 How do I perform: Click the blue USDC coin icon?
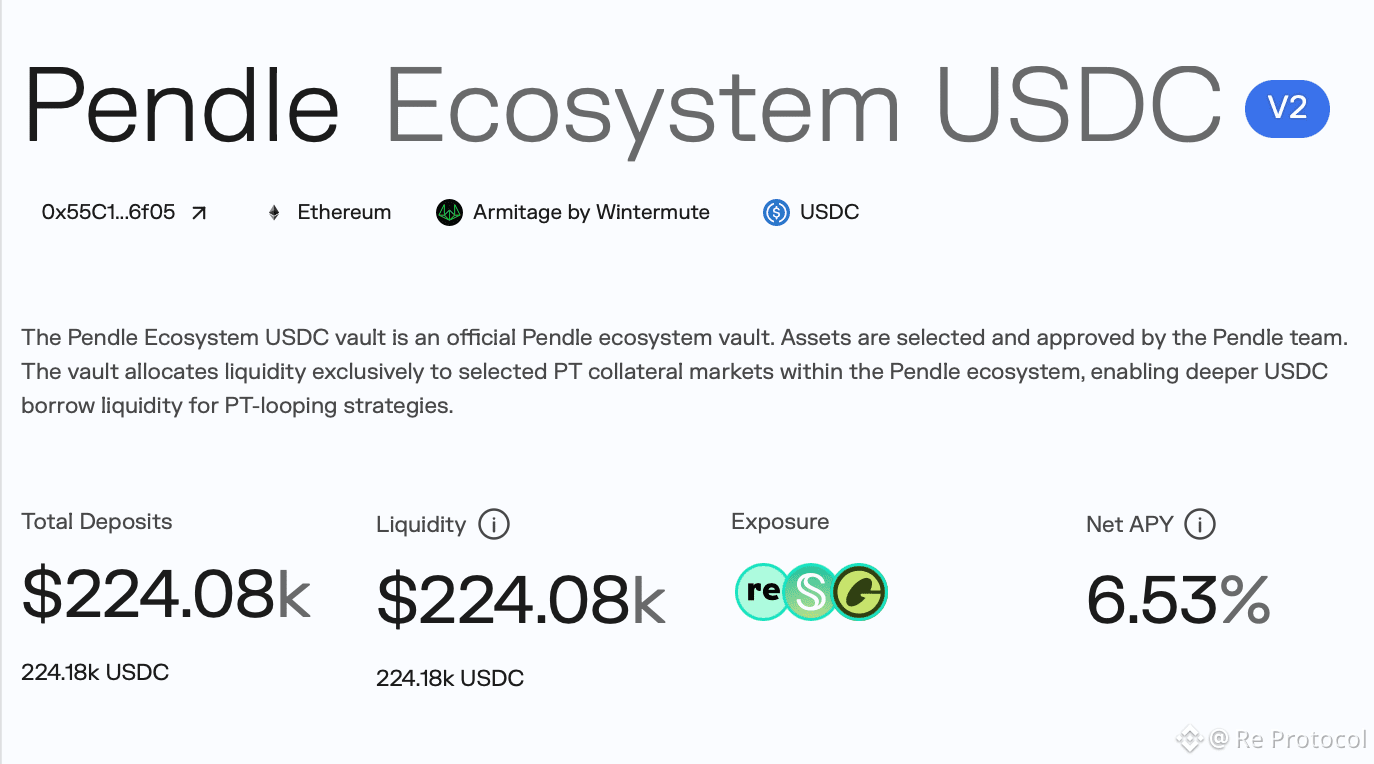(776, 213)
